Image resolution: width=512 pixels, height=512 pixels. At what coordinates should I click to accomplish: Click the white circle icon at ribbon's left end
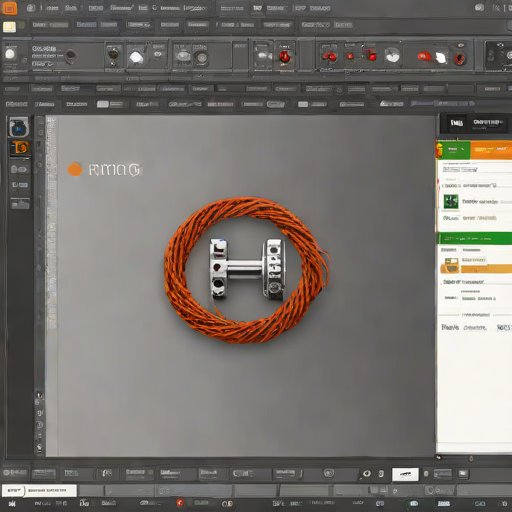(10, 54)
